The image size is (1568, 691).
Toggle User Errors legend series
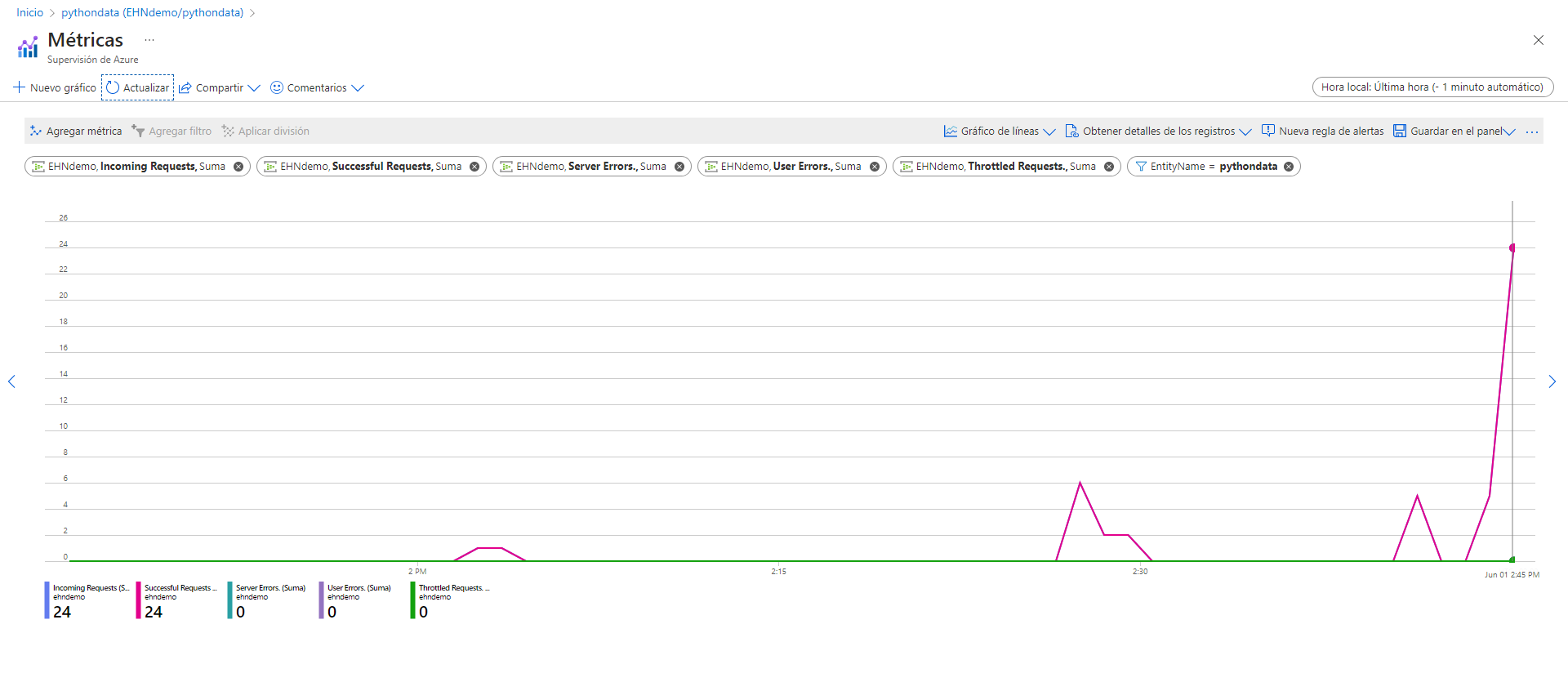[359, 600]
